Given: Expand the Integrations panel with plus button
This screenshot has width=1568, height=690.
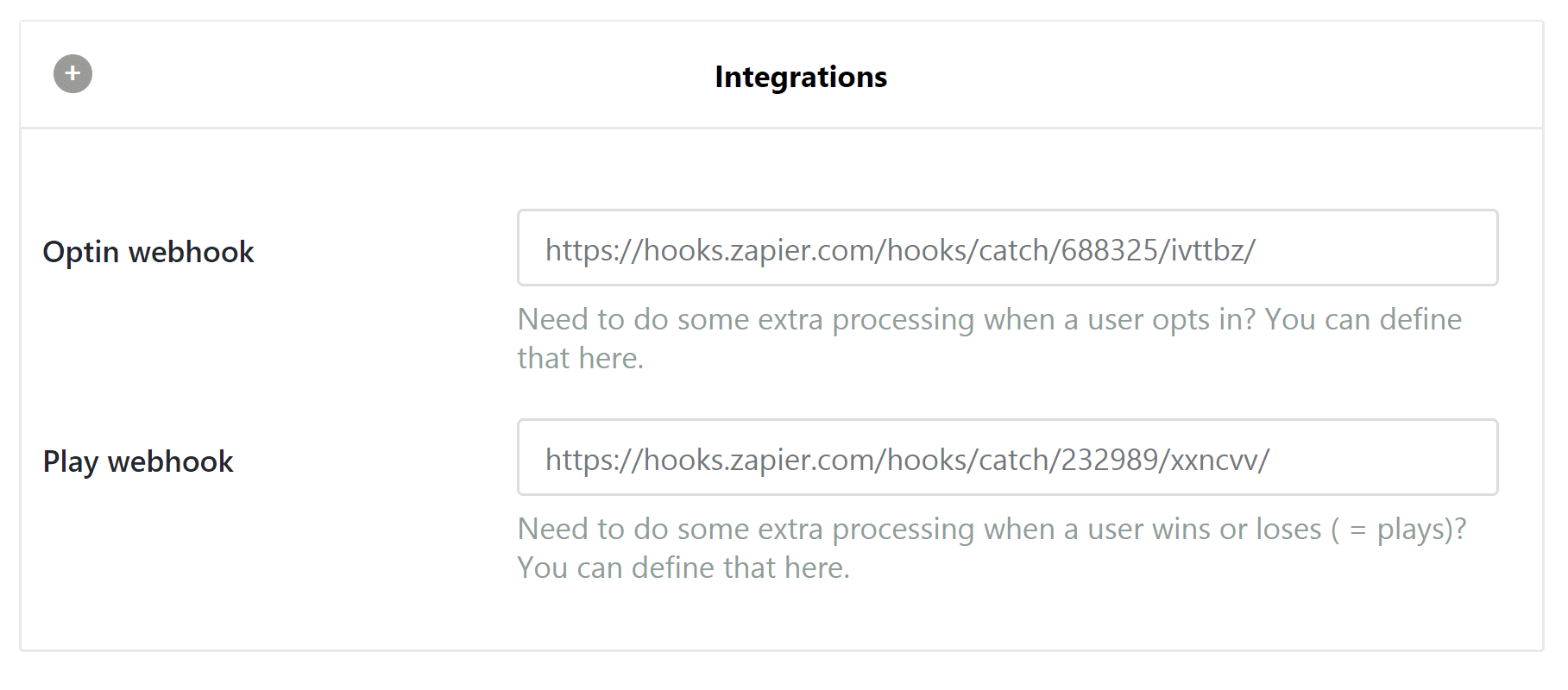Looking at the screenshot, I should point(72,74).
